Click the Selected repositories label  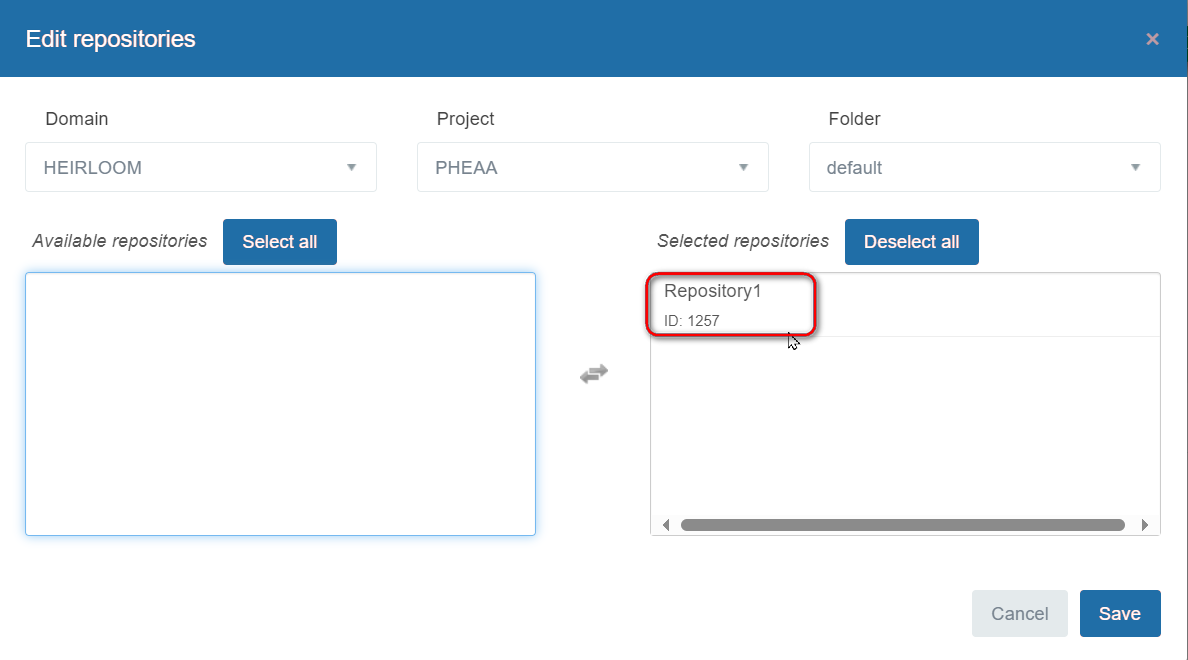point(742,241)
